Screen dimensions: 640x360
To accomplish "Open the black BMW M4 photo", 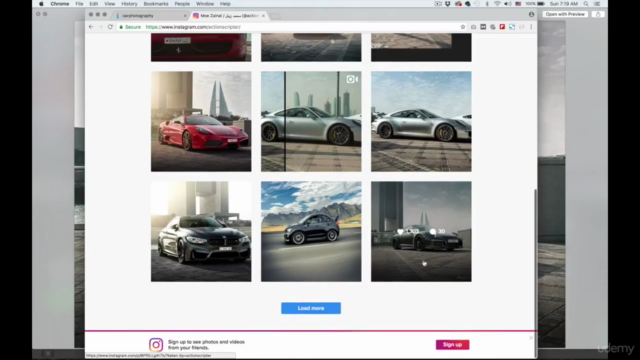I will tap(201, 231).
